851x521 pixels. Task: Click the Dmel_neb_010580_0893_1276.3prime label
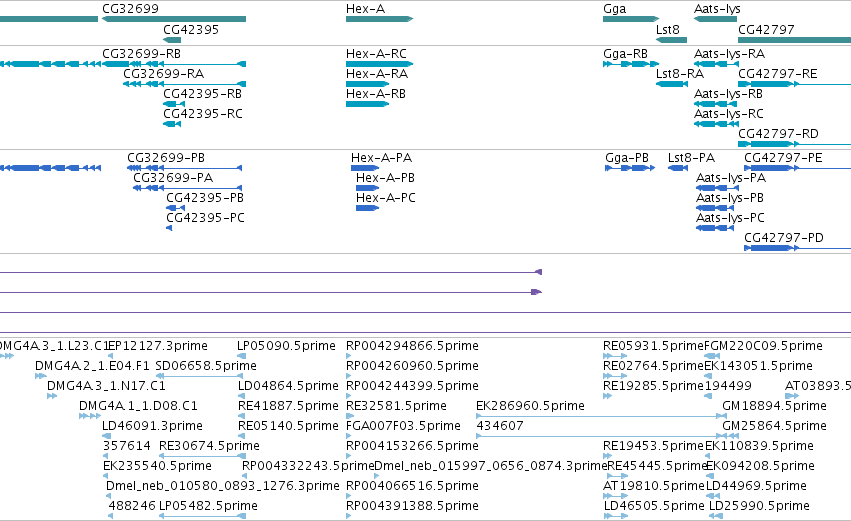tap(223, 486)
